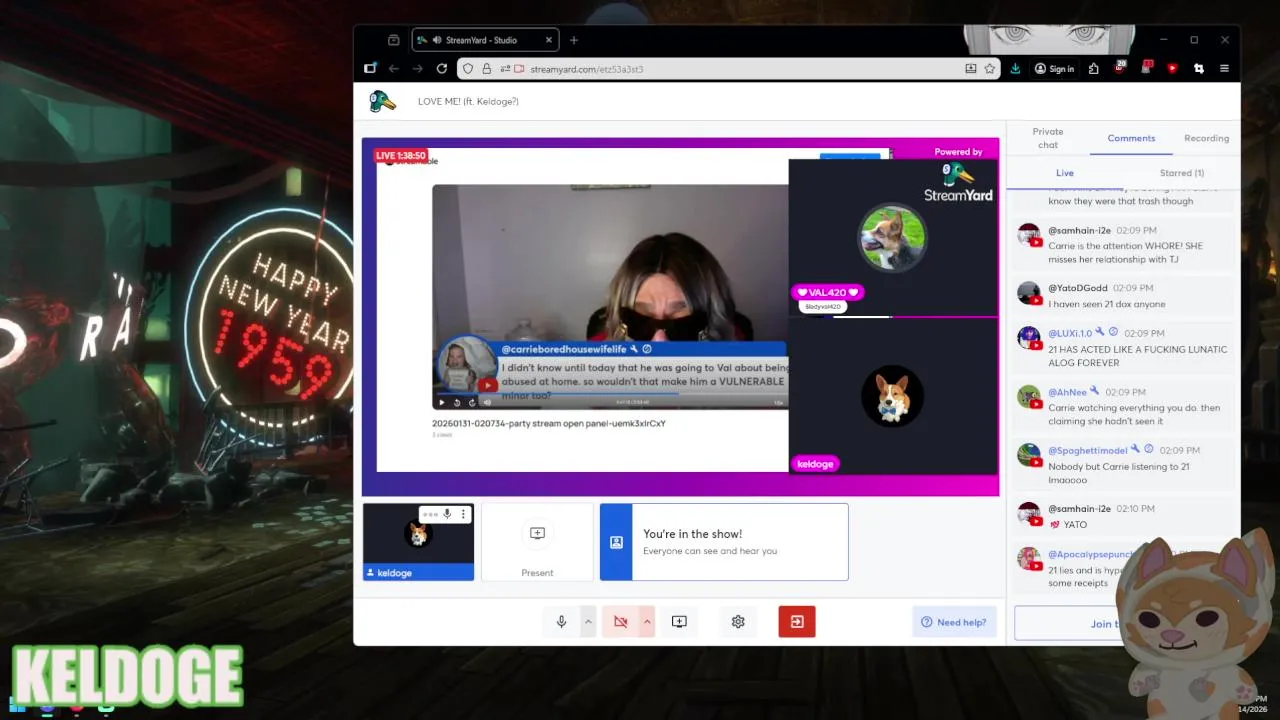Select the Live comments sub-tab
Screen dimensions: 1280x720
click(x=1065, y=173)
